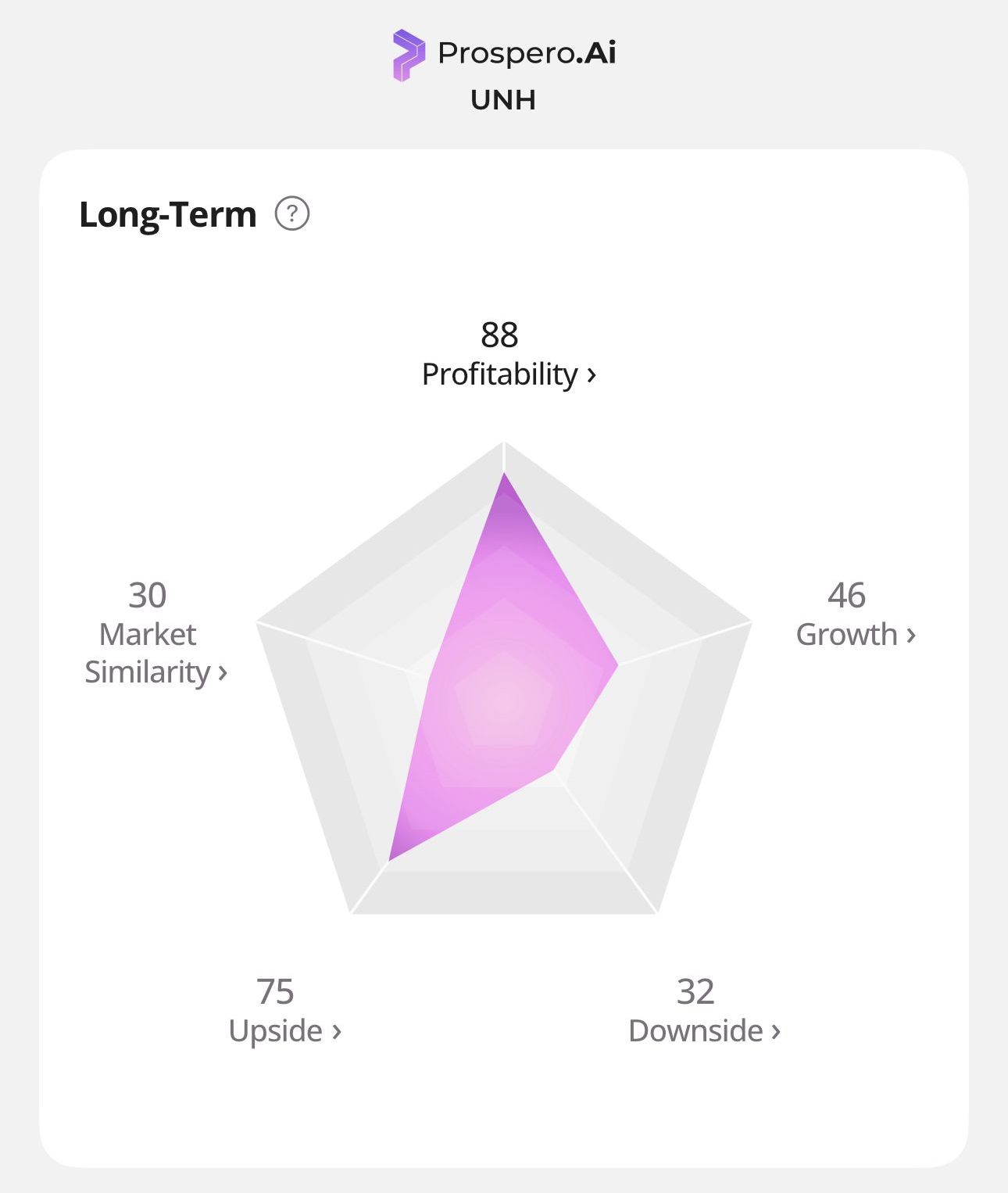The height and width of the screenshot is (1193, 1008).
Task: Click the Profitability score 88
Action: pyautogui.click(x=499, y=335)
